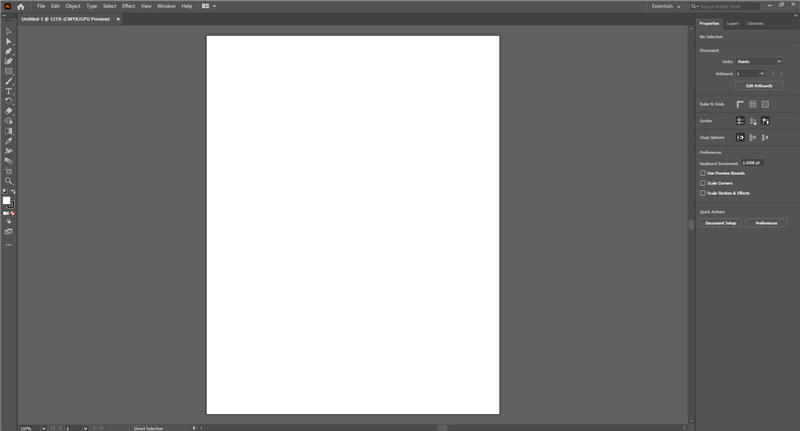Switch to the Layers tab
Screen dimensions: 800x431
click(x=733, y=23)
